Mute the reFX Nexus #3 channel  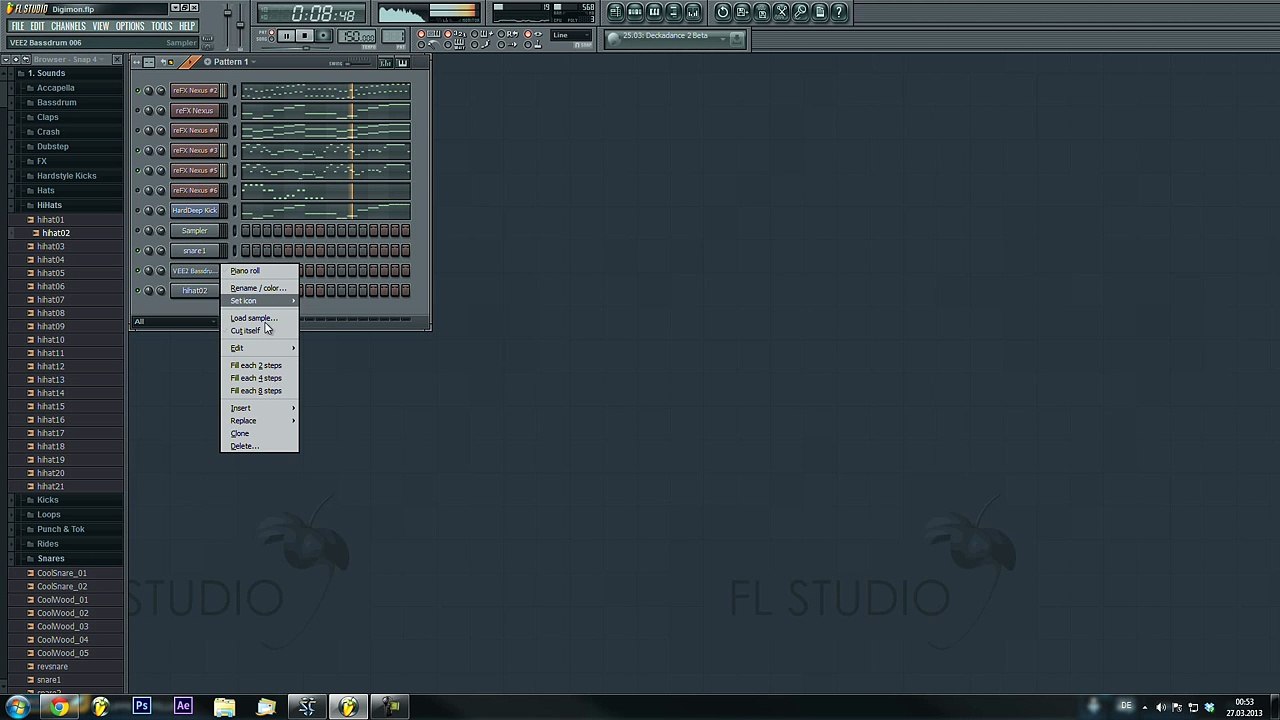tap(138, 151)
